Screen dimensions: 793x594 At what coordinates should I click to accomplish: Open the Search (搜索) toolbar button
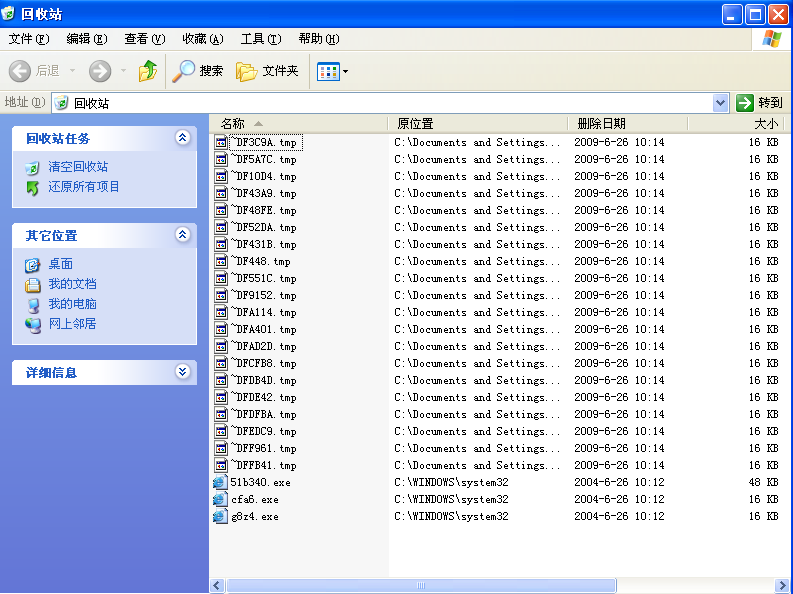click(198, 71)
